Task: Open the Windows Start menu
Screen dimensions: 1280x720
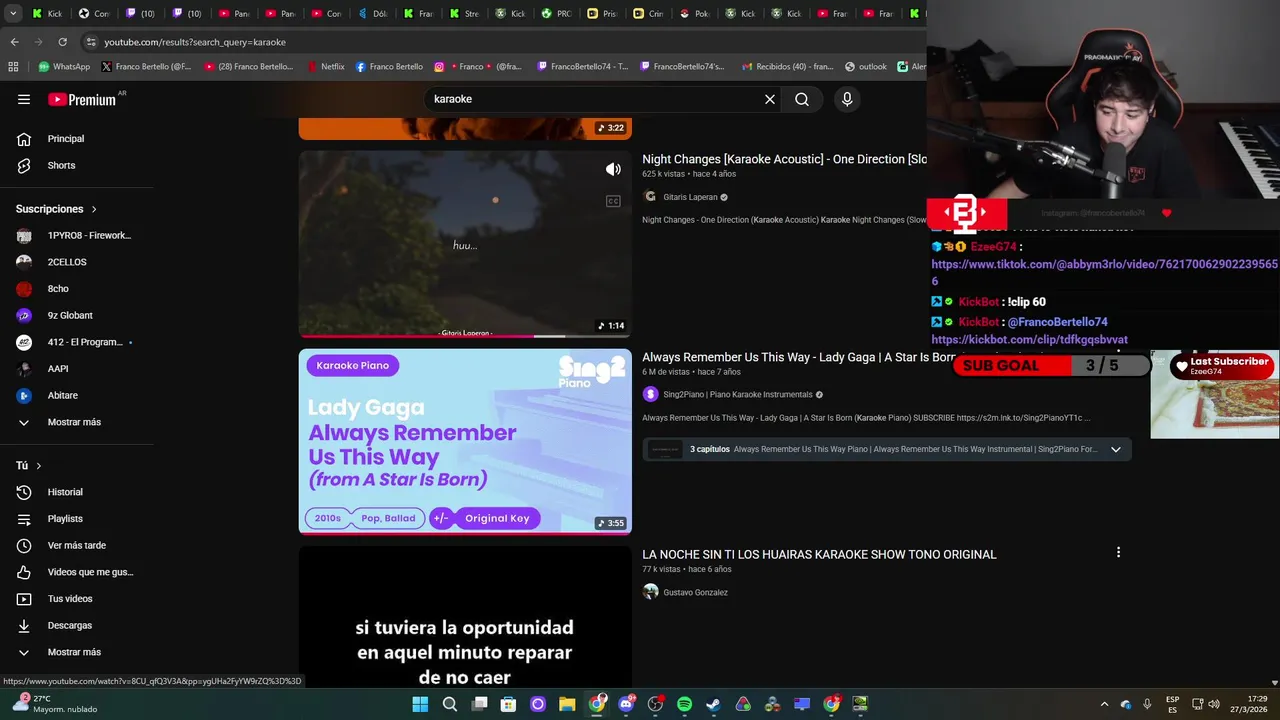Action: click(420, 704)
